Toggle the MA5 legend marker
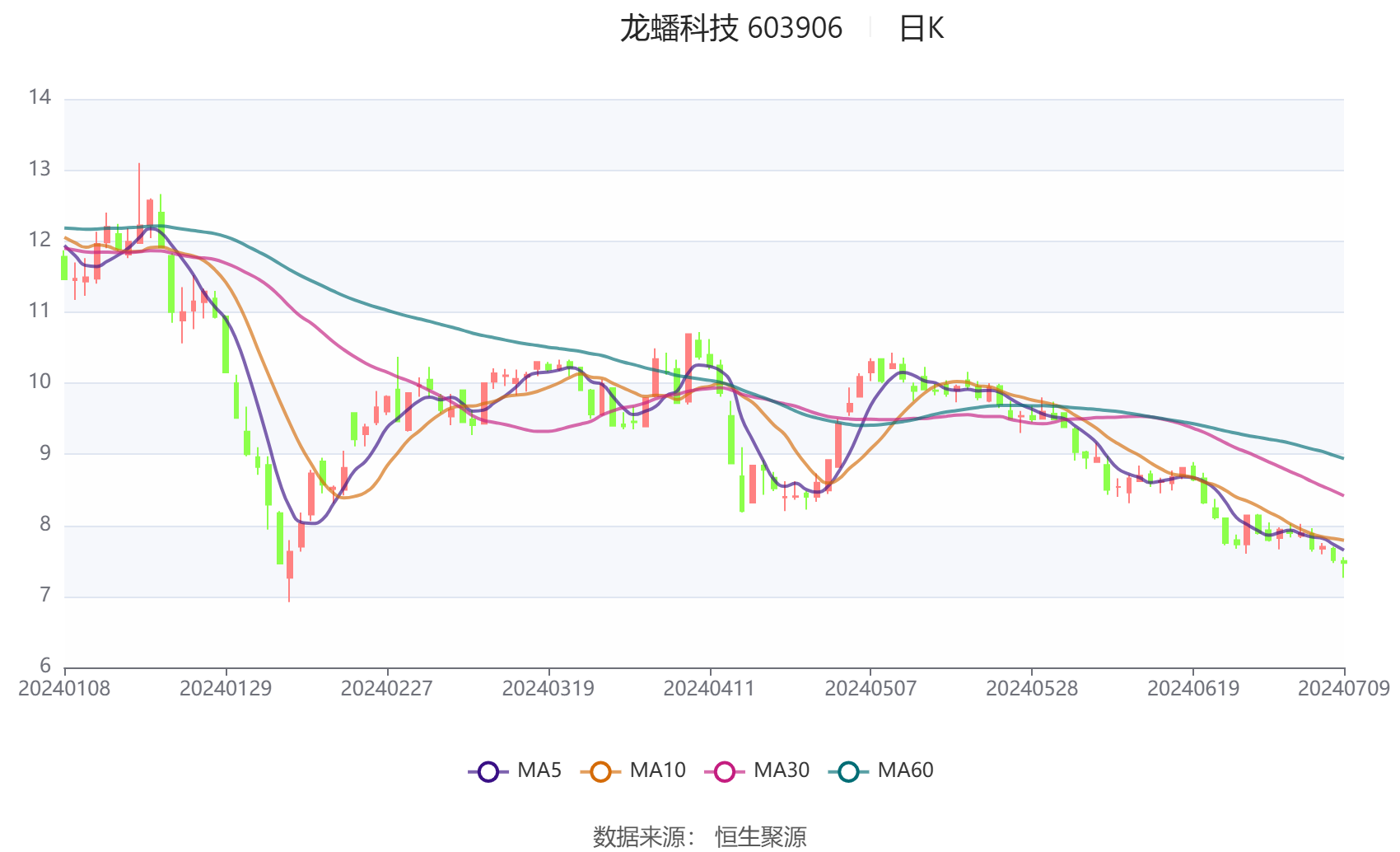The height and width of the screenshot is (852, 1400). (x=488, y=772)
